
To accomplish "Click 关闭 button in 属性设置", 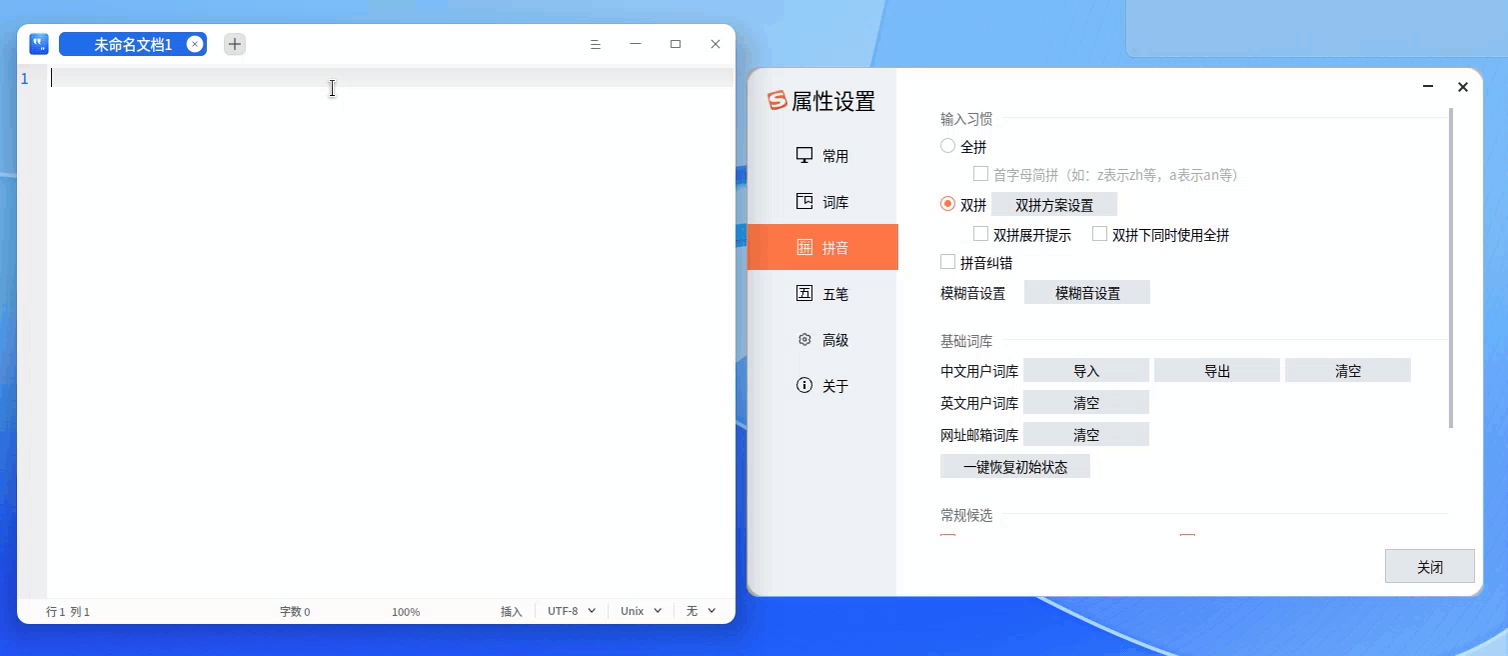I will (1430, 566).
